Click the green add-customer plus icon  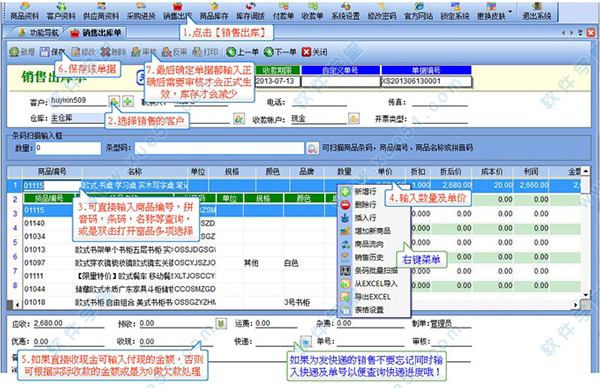tap(127, 101)
